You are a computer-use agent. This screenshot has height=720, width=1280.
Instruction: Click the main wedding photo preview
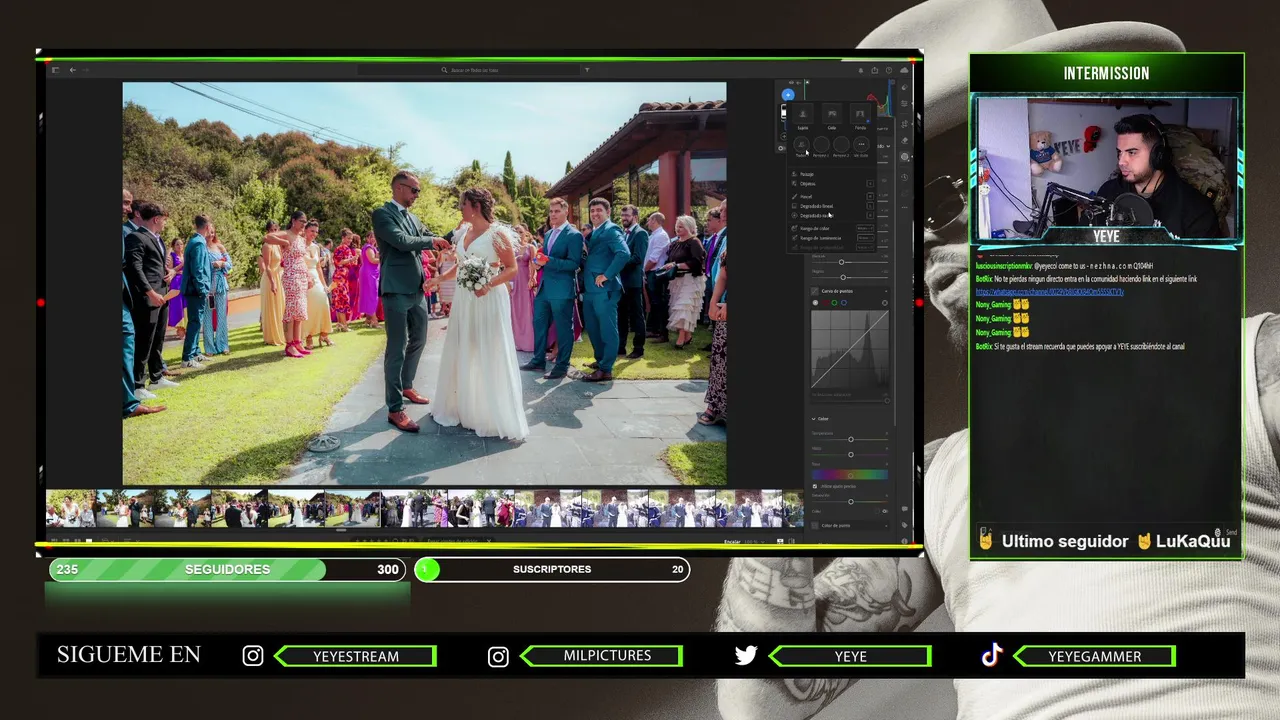pyautogui.click(x=424, y=284)
